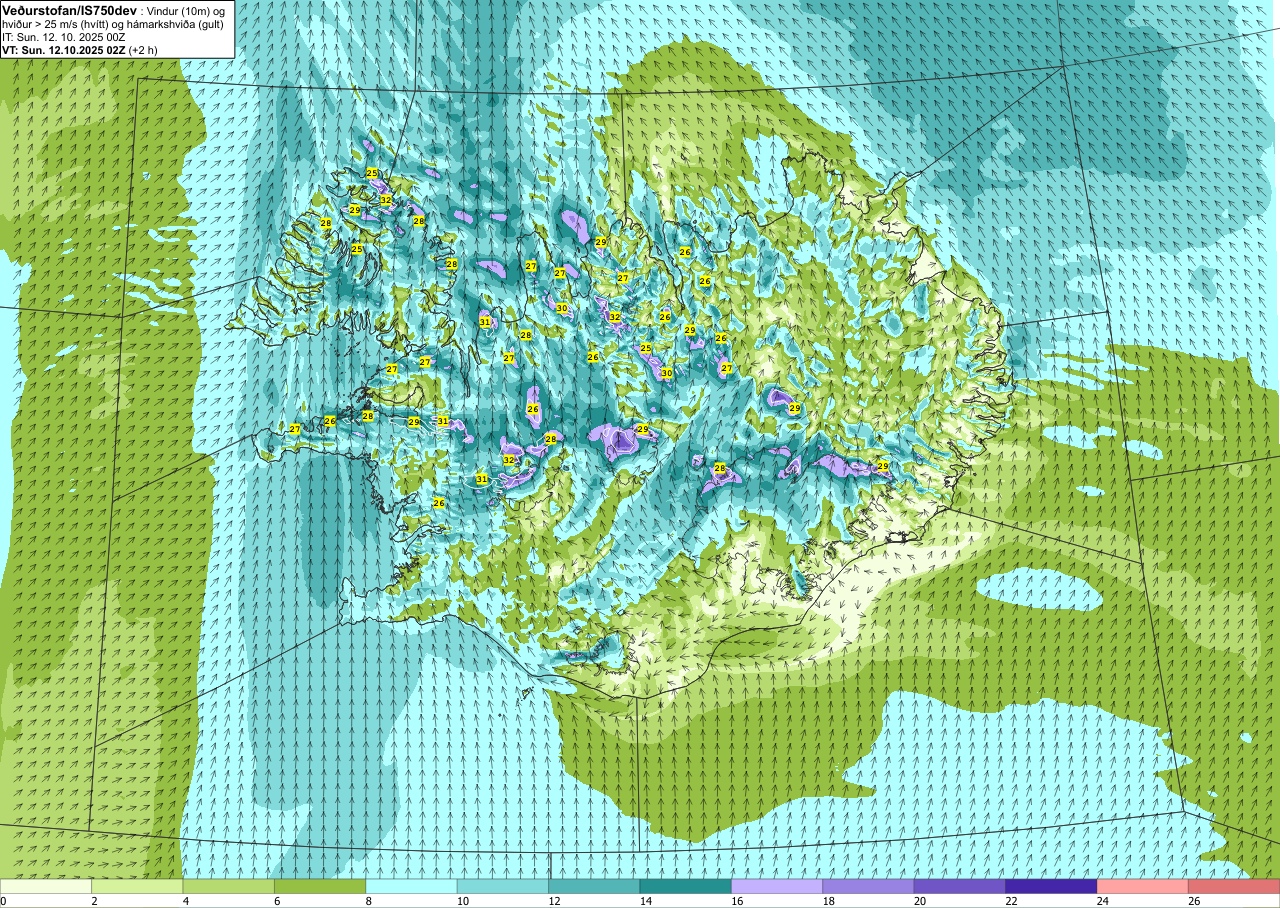The image size is (1280, 908).
Task: Click the 8–10 m/s pale cyan legend swatch
Action: coord(411,887)
